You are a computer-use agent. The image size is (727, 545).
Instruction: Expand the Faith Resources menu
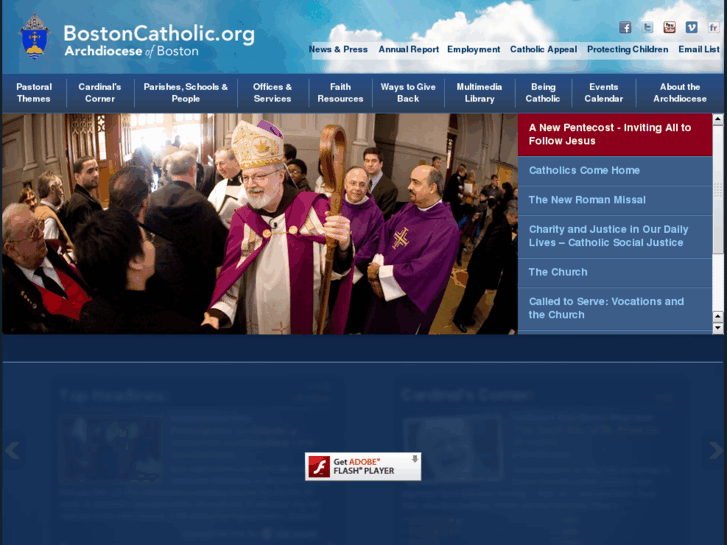(x=340, y=93)
